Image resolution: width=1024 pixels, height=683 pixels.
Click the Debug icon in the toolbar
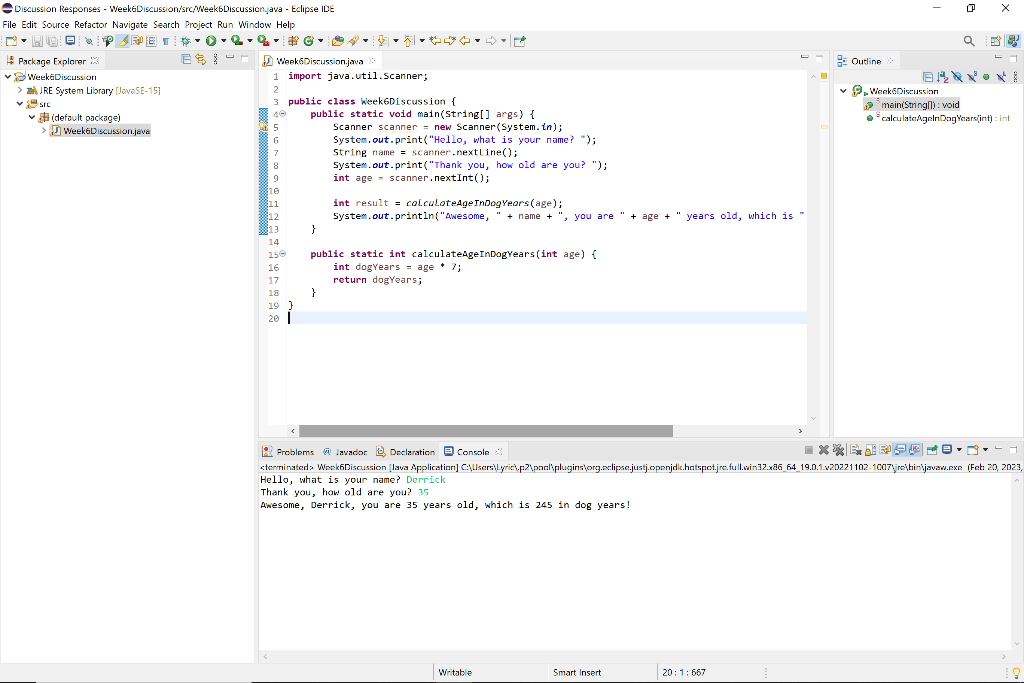click(x=185, y=40)
